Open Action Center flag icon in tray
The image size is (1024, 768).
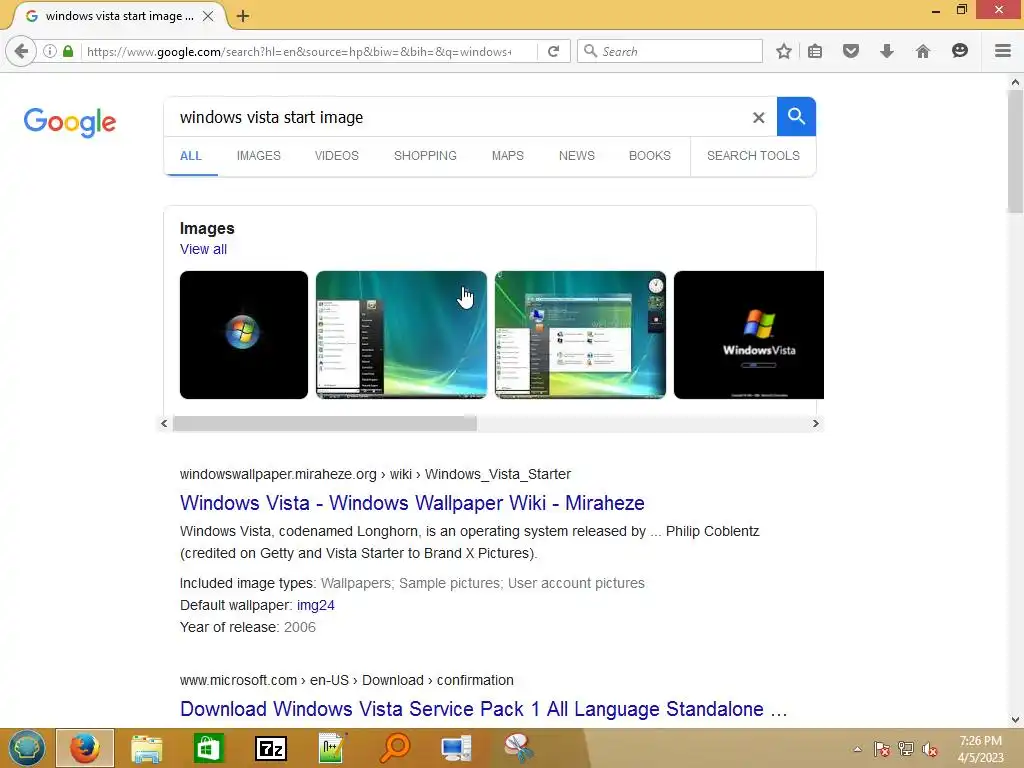click(x=881, y=749)
